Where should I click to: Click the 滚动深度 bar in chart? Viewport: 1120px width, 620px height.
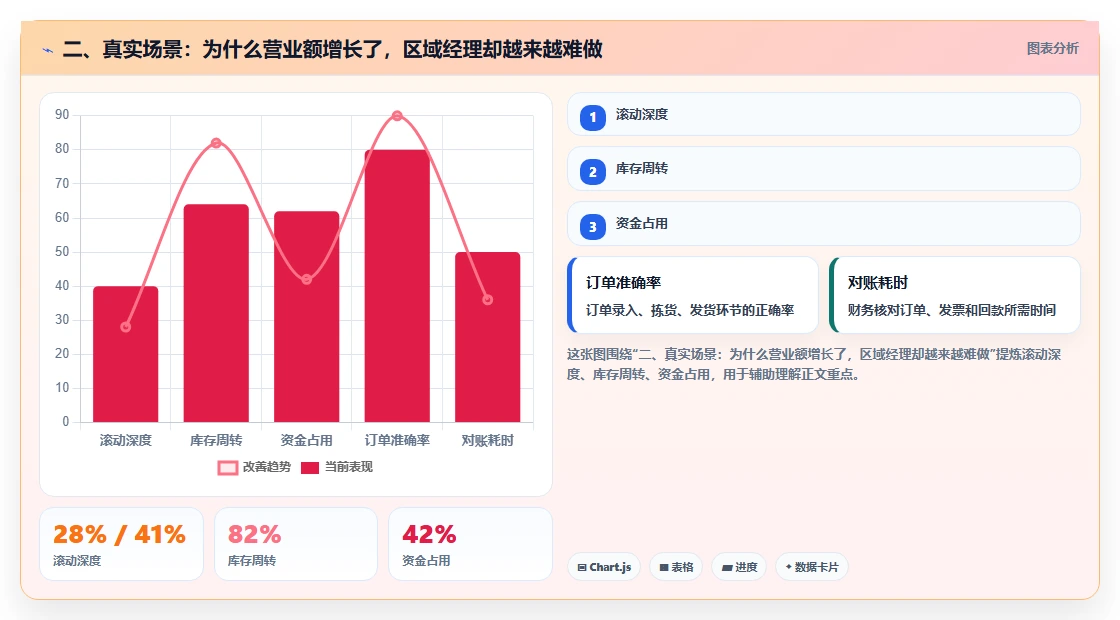126,354
